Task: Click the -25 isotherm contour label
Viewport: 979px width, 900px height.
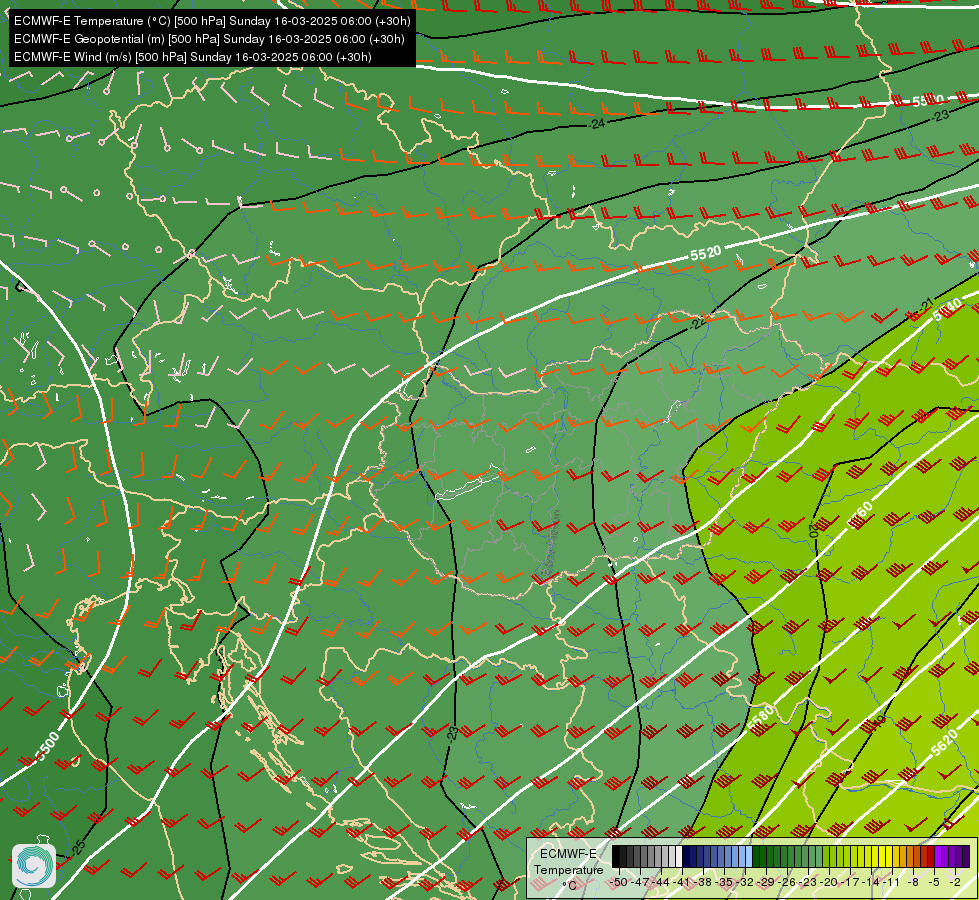Action: click(78, 848)
